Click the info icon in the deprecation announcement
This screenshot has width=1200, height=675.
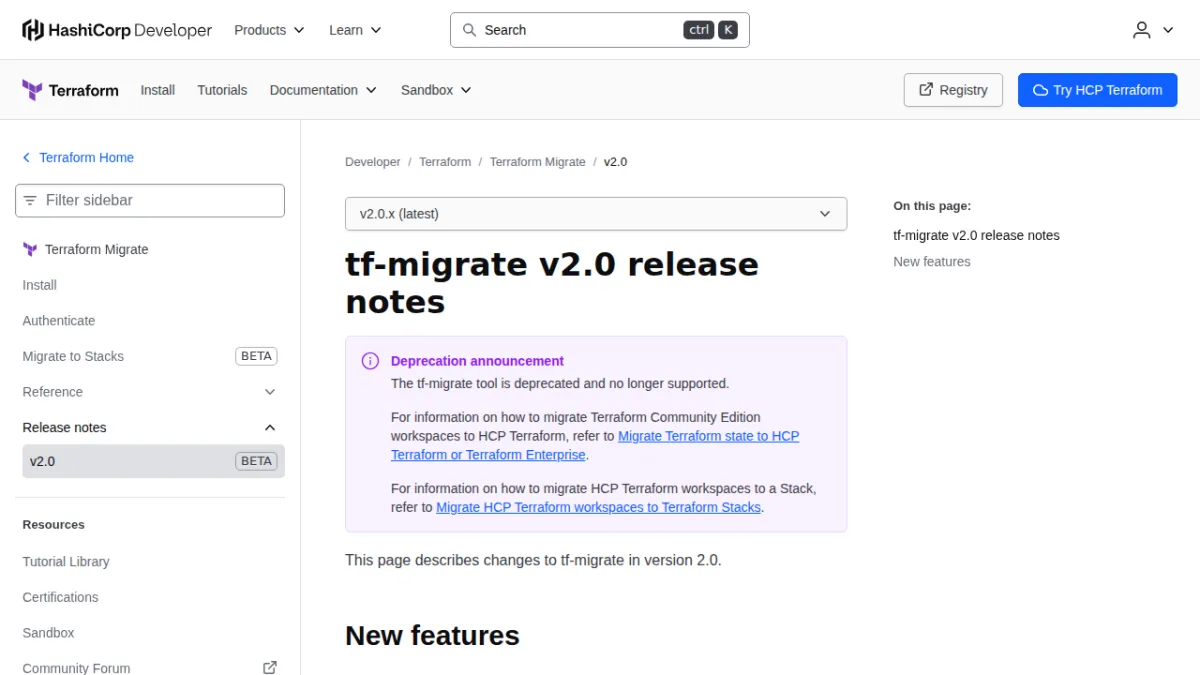coord(370,361)
